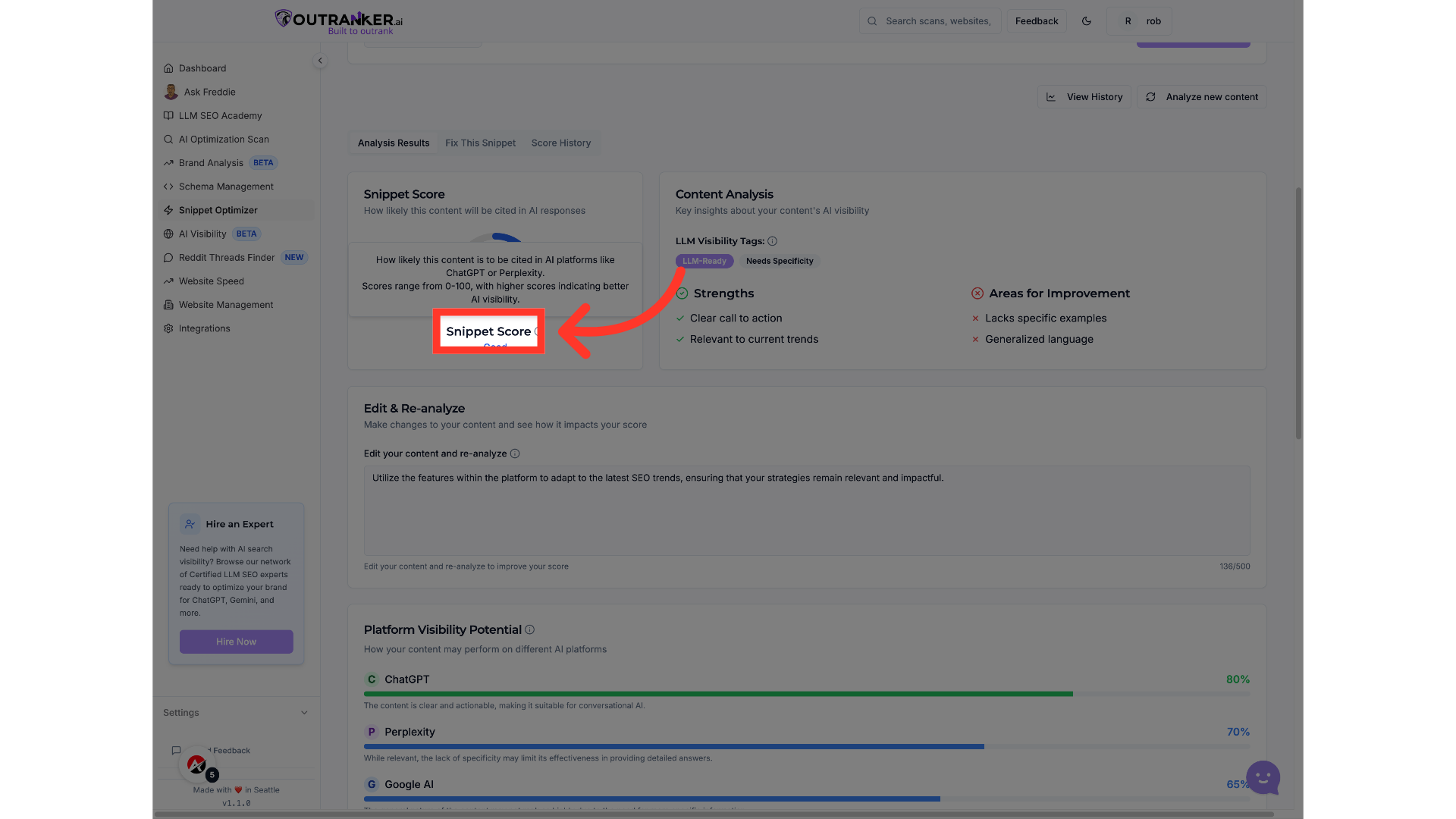Click the View History button
This screenshot has width=1456, height=819.
[x=1084, y=97]
